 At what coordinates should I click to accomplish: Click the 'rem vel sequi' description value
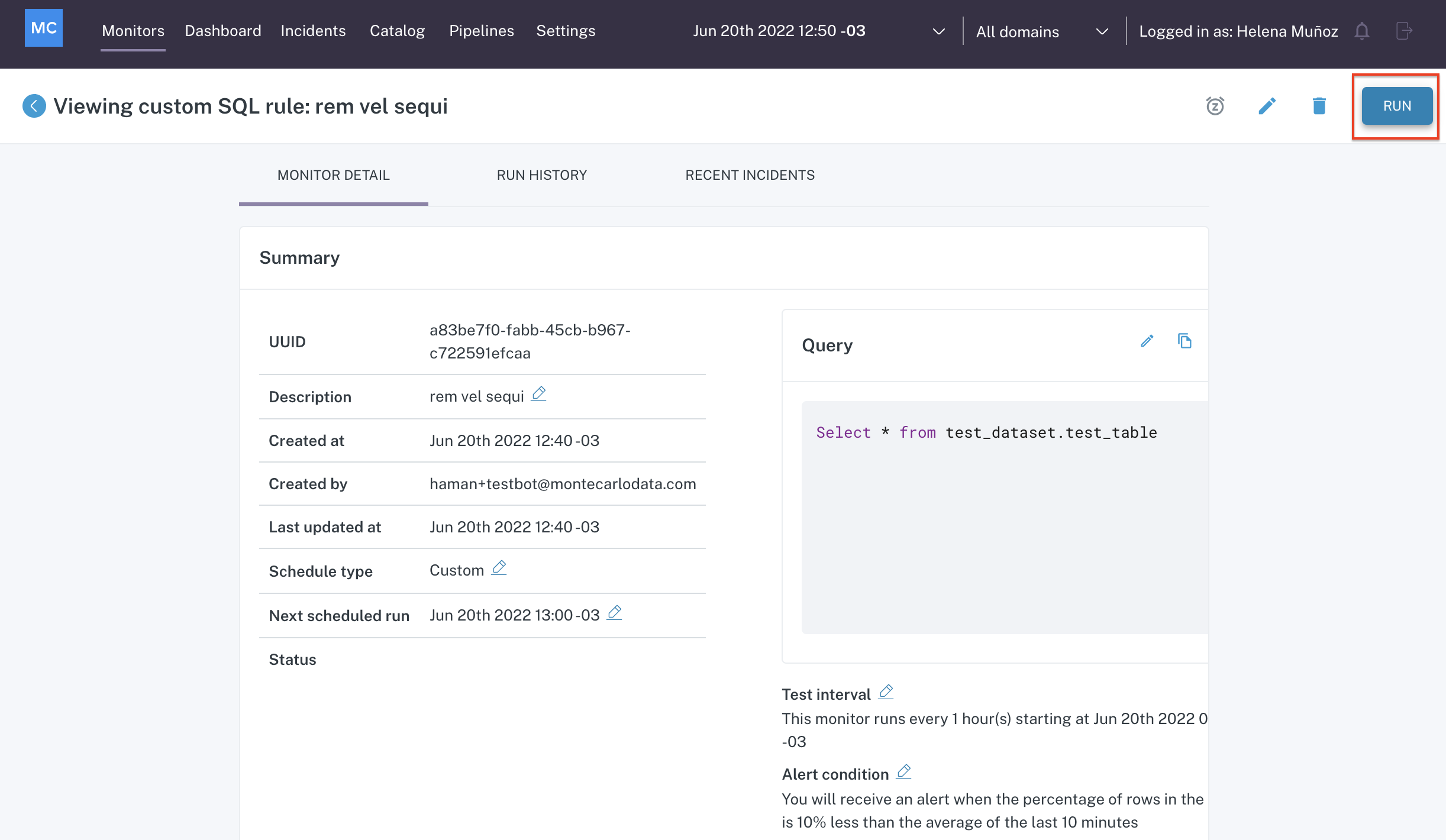coord(477,396)
